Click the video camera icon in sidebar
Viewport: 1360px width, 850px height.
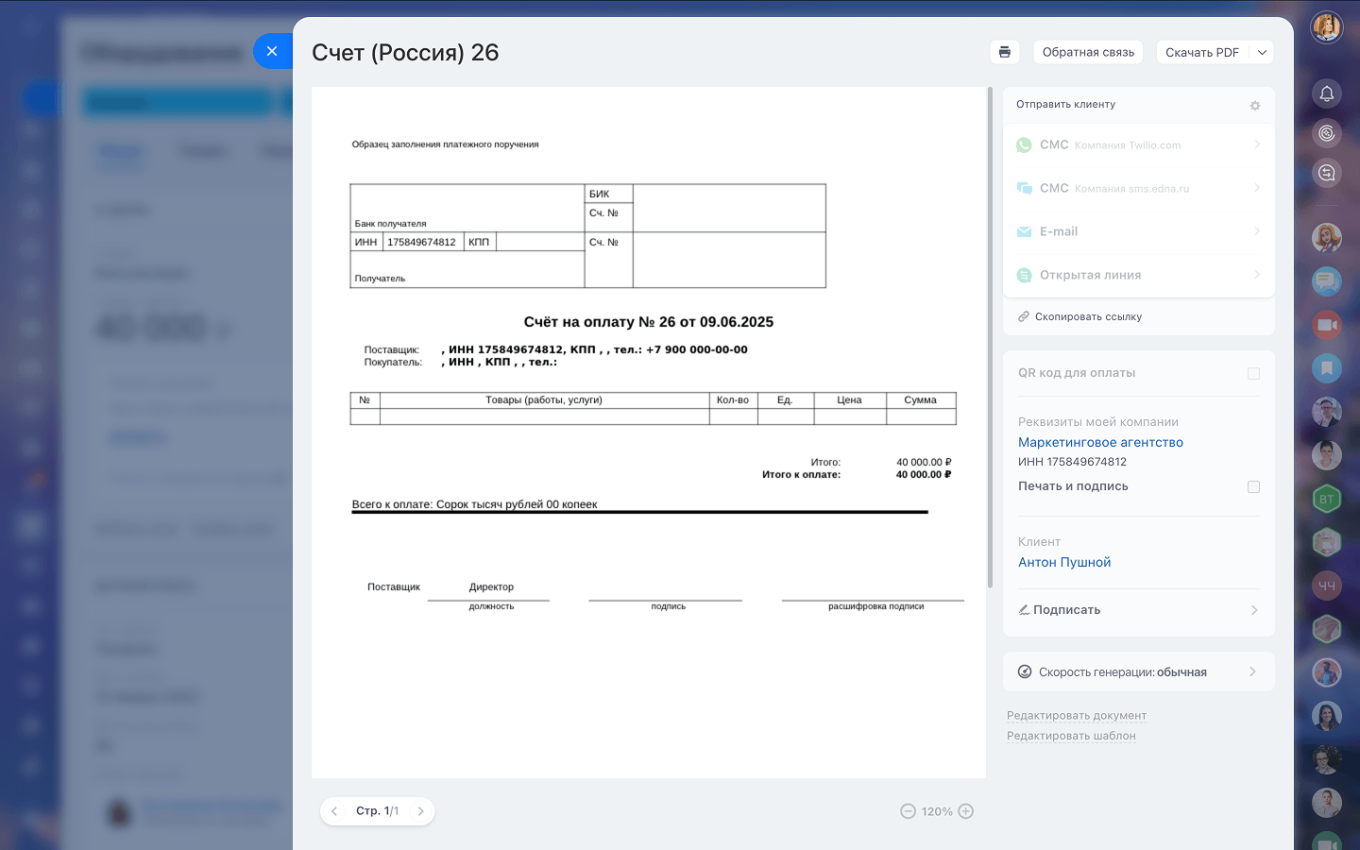[x=1326, y=325]
